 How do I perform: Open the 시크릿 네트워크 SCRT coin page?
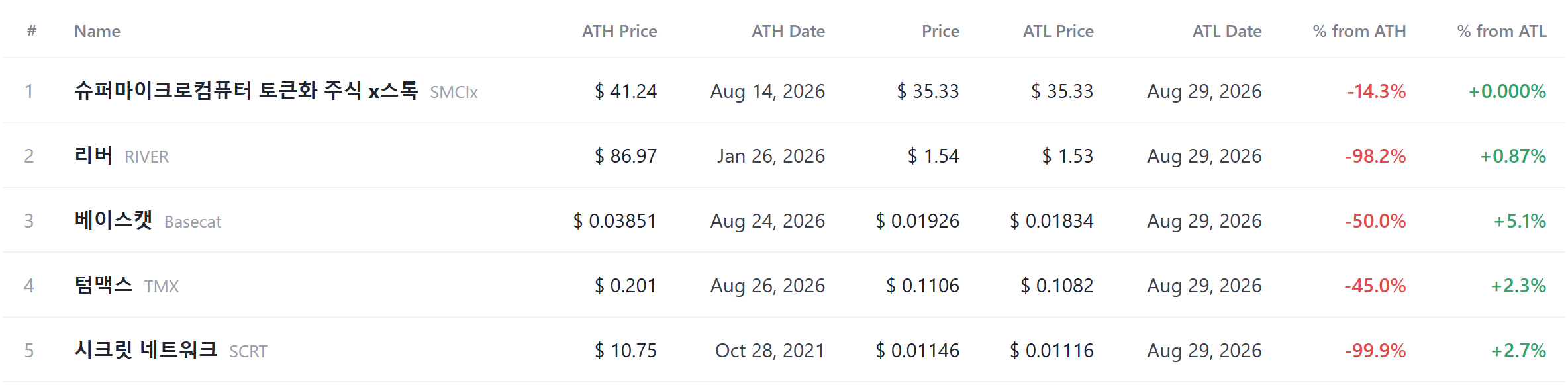pos(171,351)
